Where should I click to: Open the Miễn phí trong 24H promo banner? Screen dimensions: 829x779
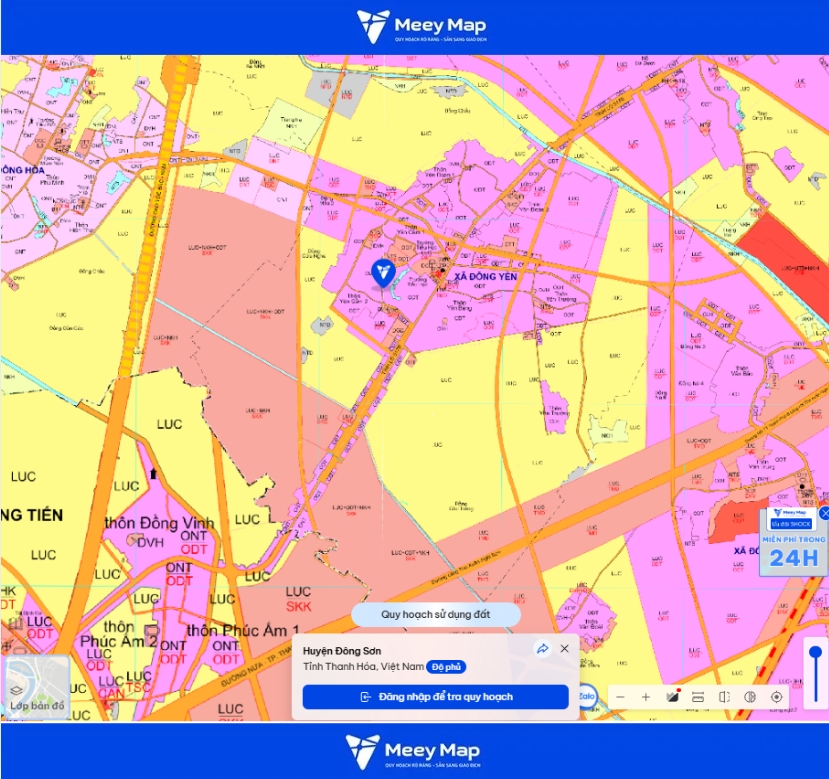coord(793,542)
